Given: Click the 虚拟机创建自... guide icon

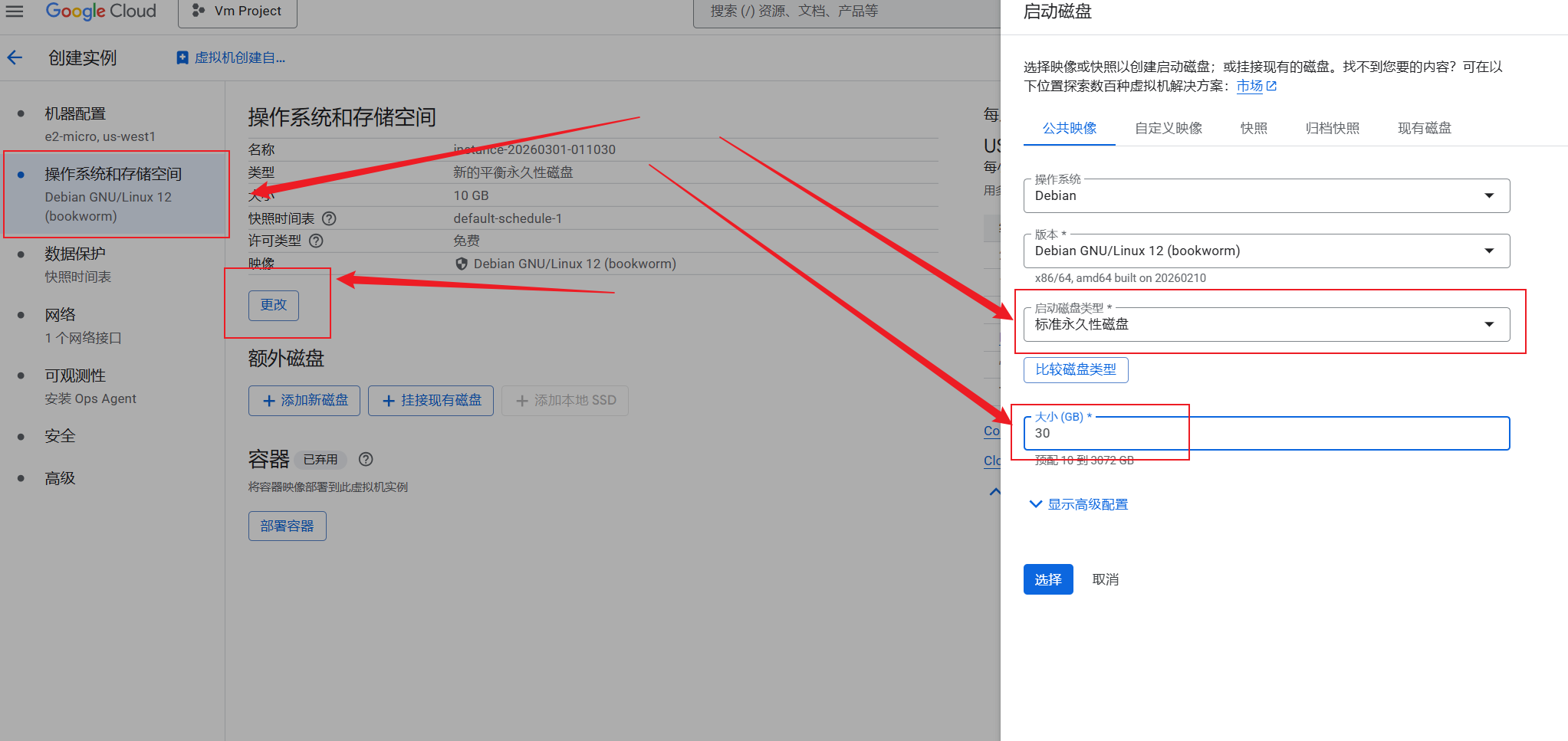Looking at the screenshot, I should [x=182, y=57].
